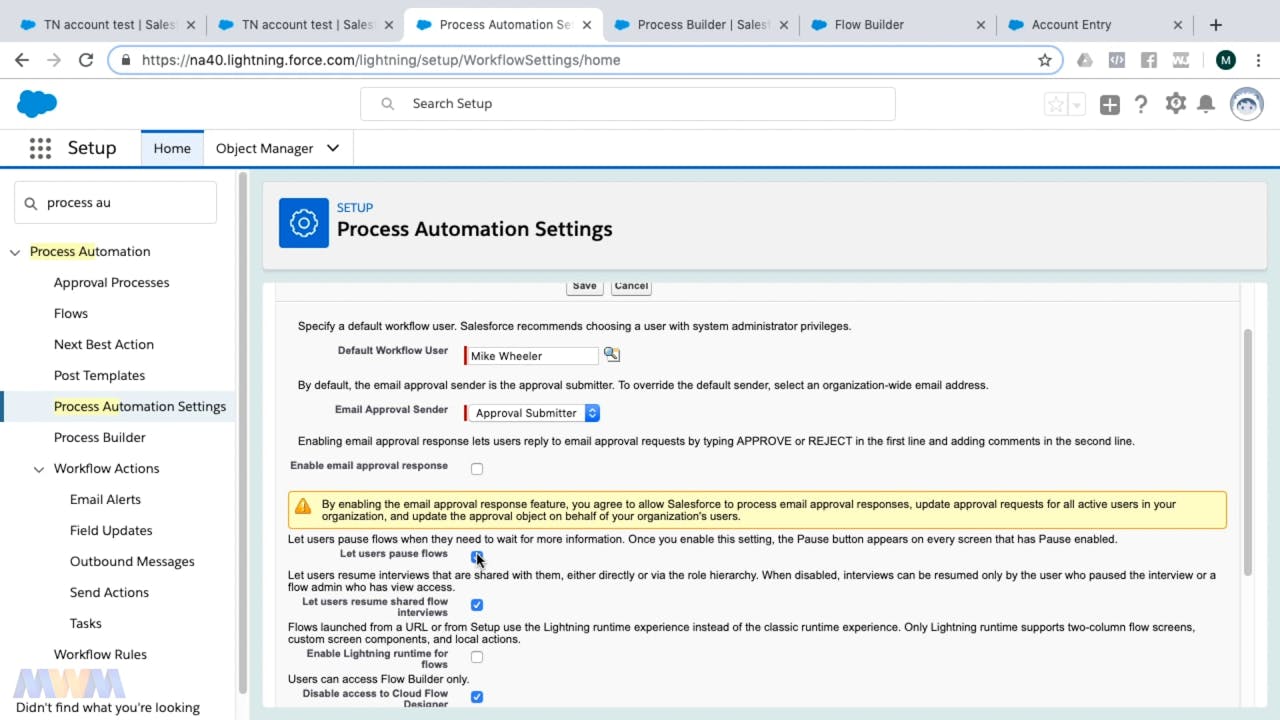Toggle Let users resume shared flow interviews
Screen dimensions: 1280x720
pos(477,605)
